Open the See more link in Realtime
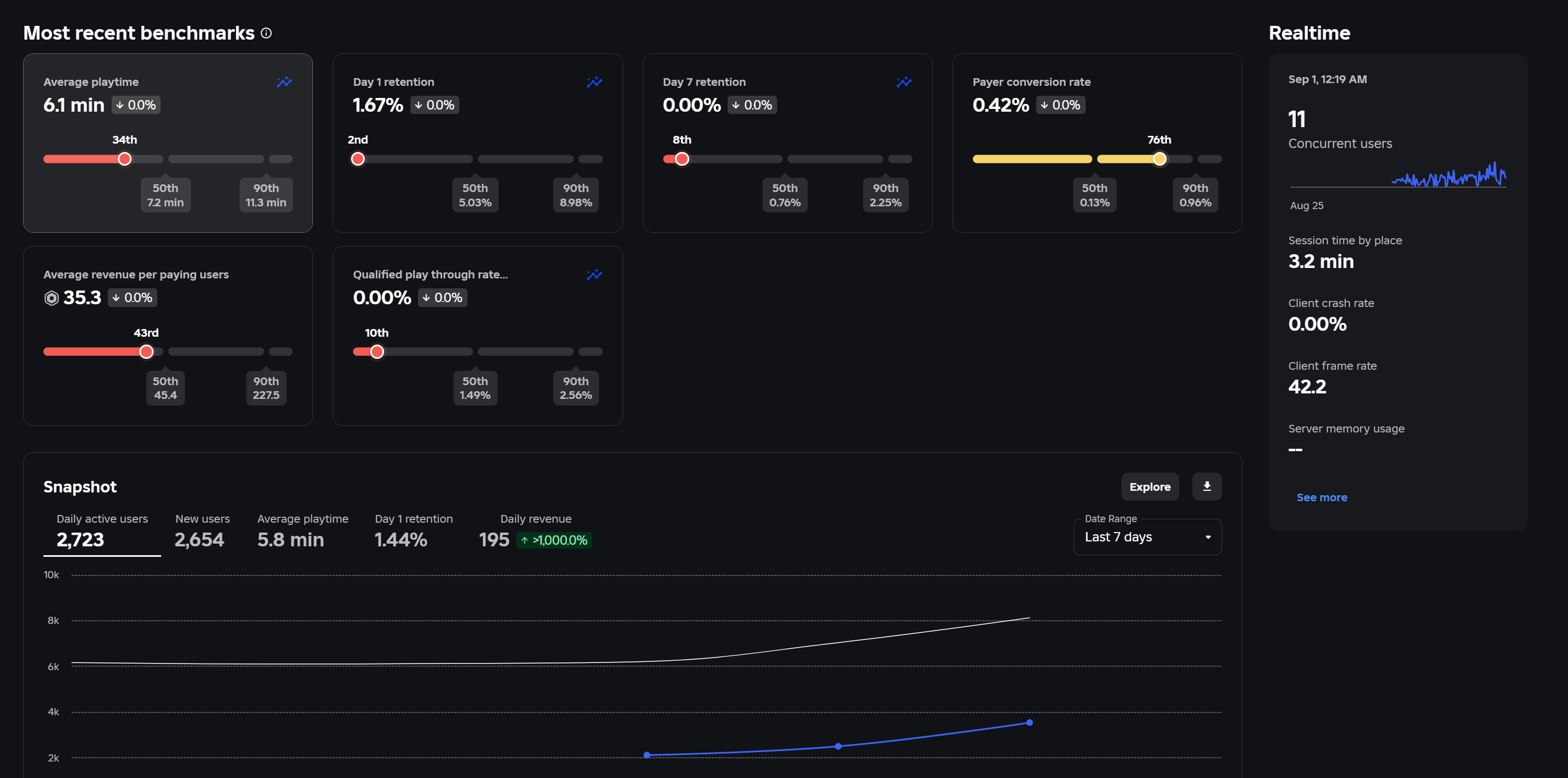This screenshot has height=778, width=1568. (x=1322, y=497)
